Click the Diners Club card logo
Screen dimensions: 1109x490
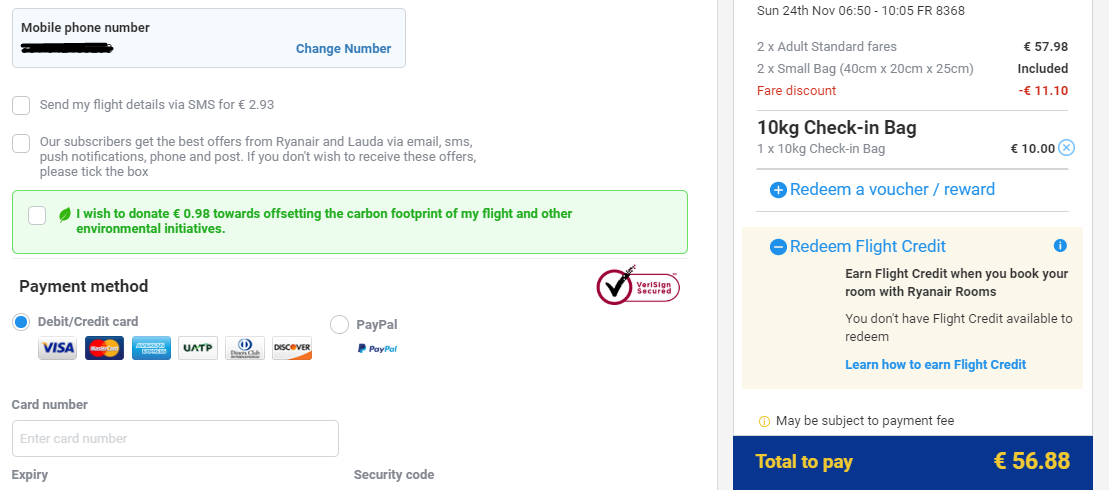click(245, 348)
